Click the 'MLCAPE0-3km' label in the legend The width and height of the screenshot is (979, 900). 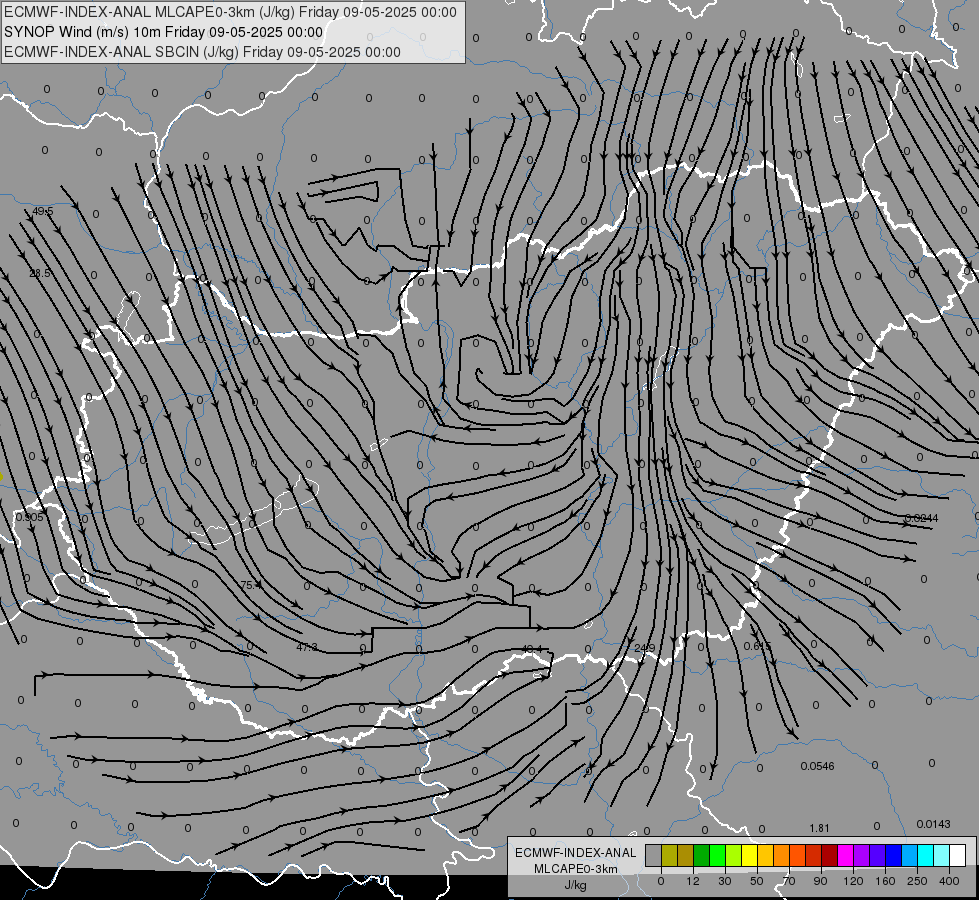click(x=575, y=869)
